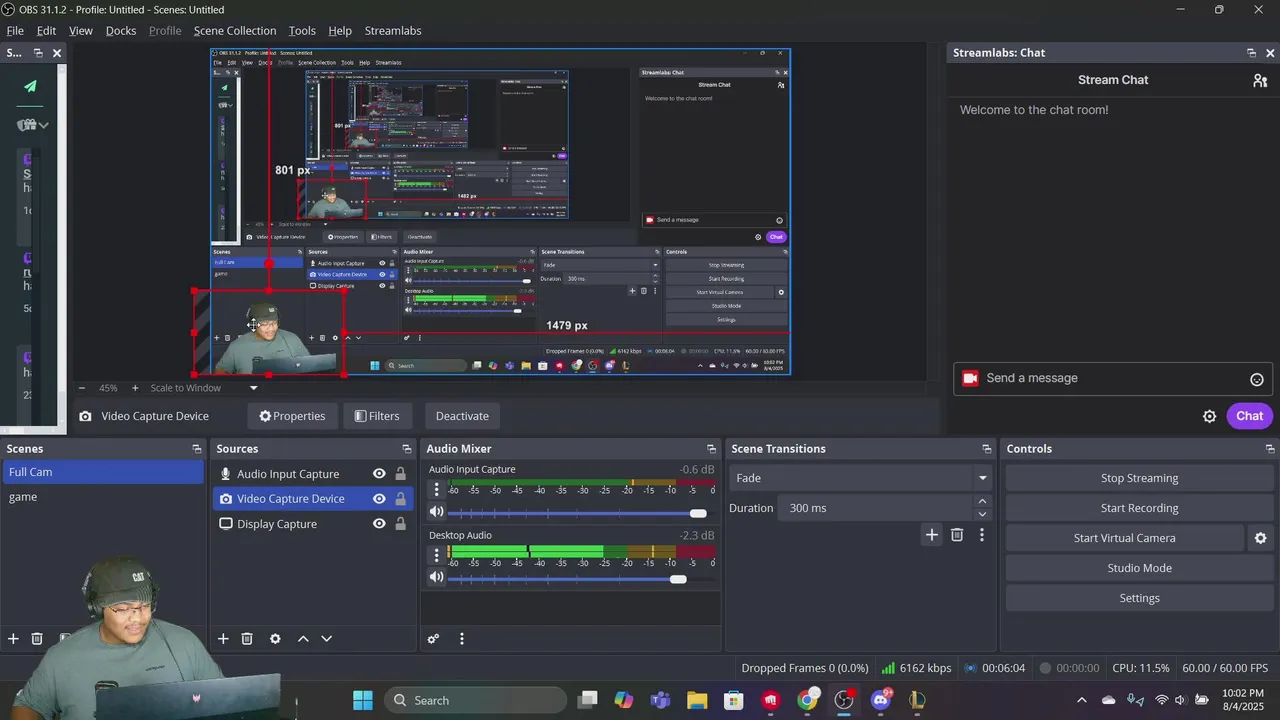Open Desktop Audio options dots
The height and width of the screenshot is (720, 1280).
(x=436, y=555)
